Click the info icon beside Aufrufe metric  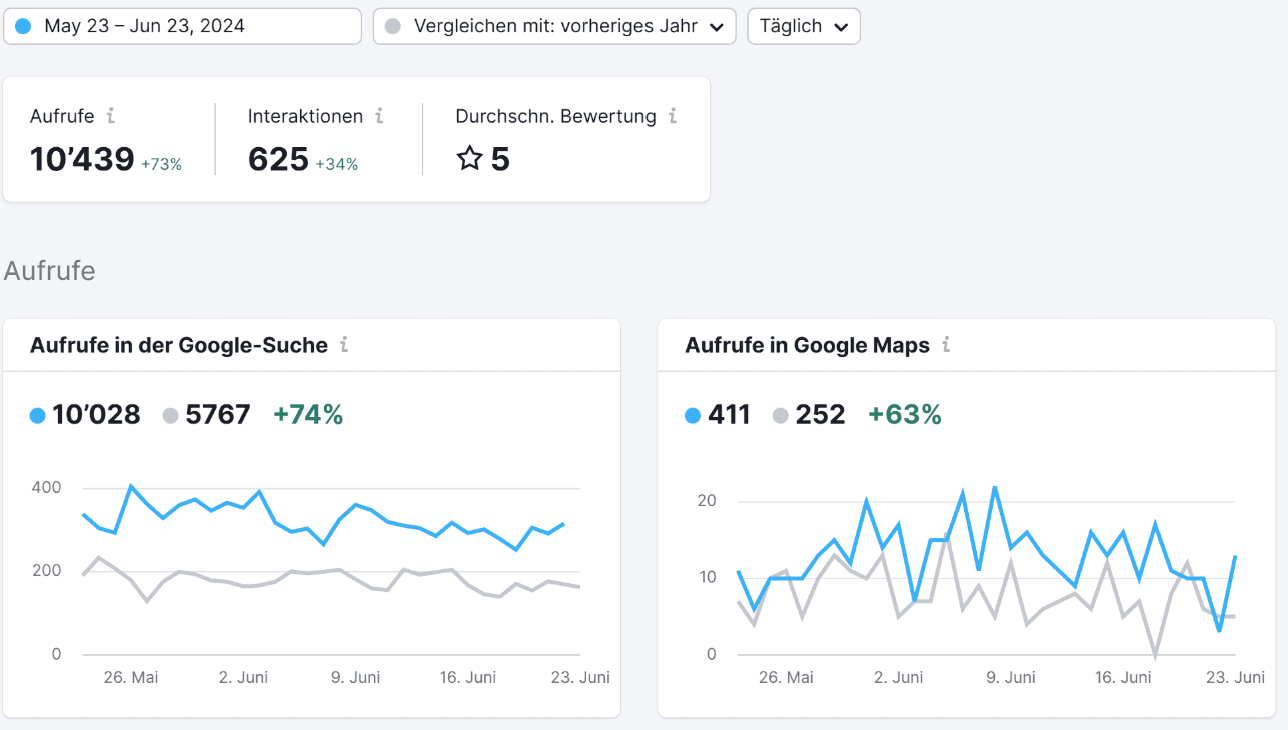tap(110, 116)
